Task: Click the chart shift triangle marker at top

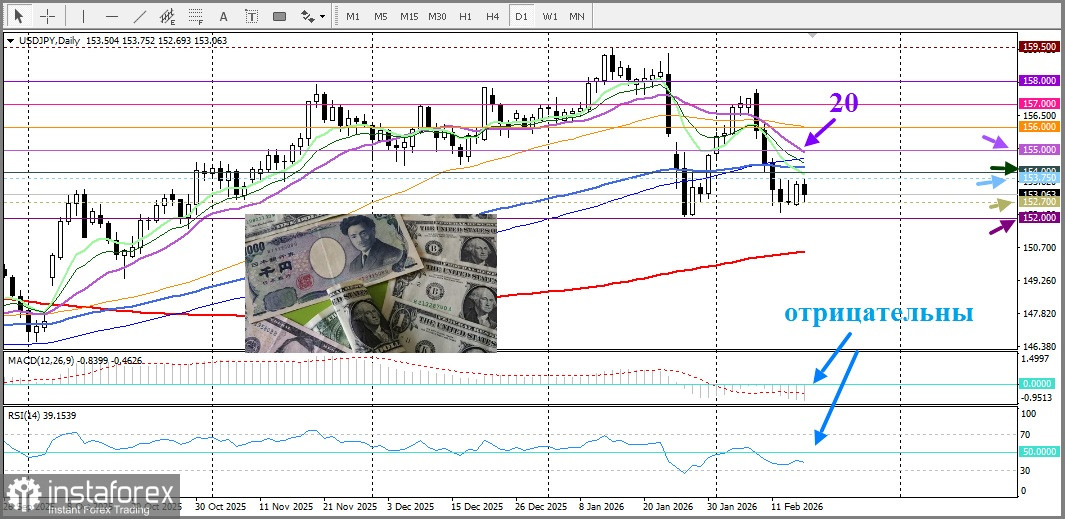Action: pos(812,35)
